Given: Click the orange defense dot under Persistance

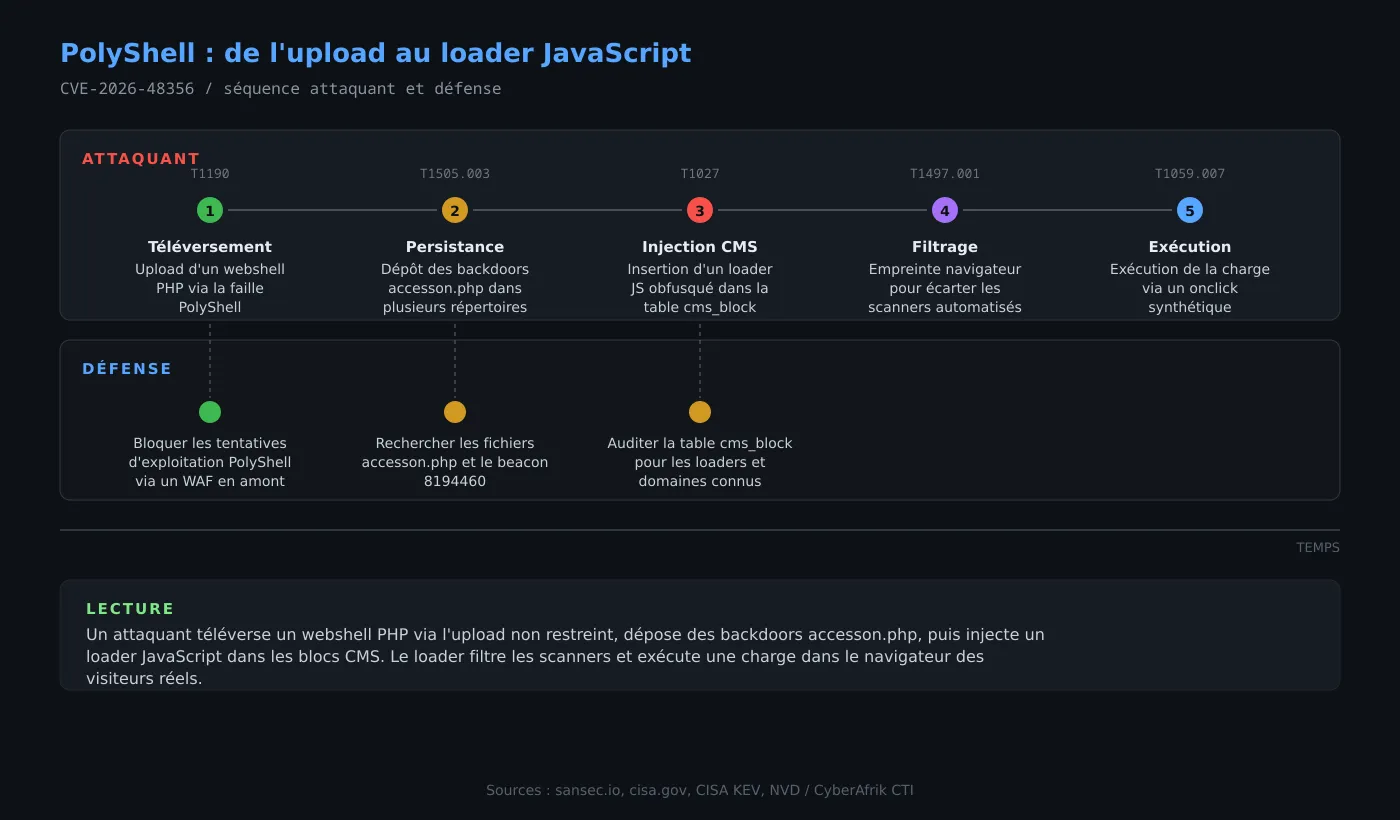Looking at the screenshot, I should point(455,412).
